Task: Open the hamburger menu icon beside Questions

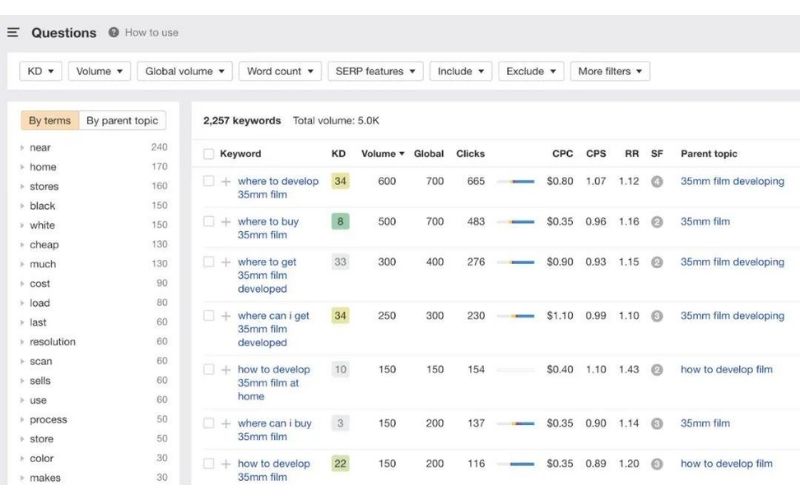Action: (x=13, y=33)
